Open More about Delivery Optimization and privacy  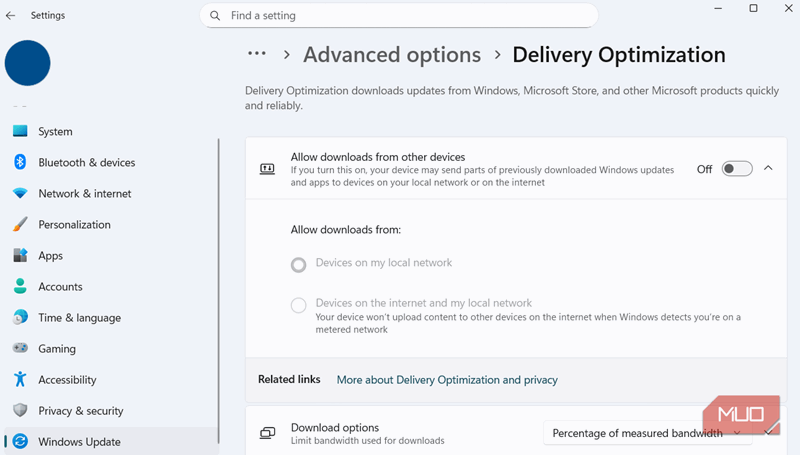(447, 380)
